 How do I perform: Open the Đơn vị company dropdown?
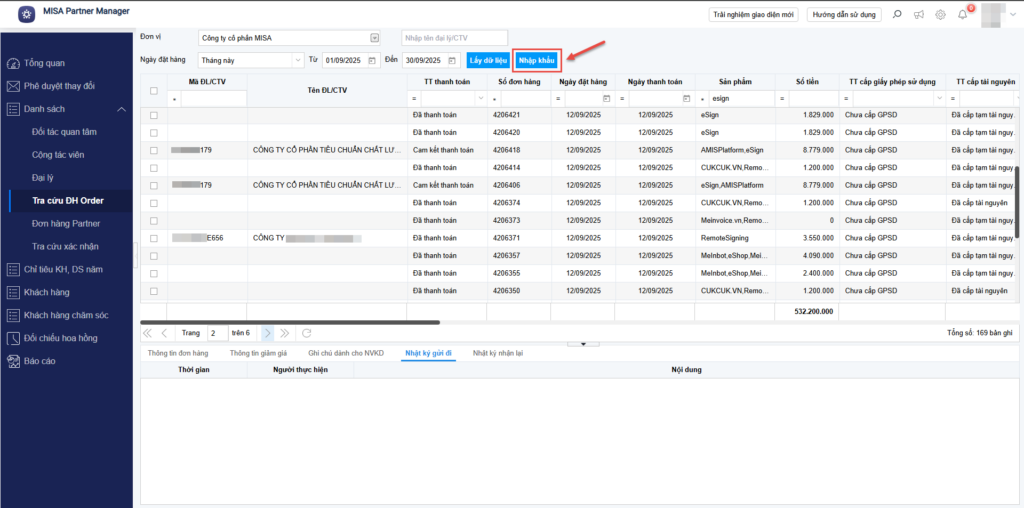tap(375, 38)
